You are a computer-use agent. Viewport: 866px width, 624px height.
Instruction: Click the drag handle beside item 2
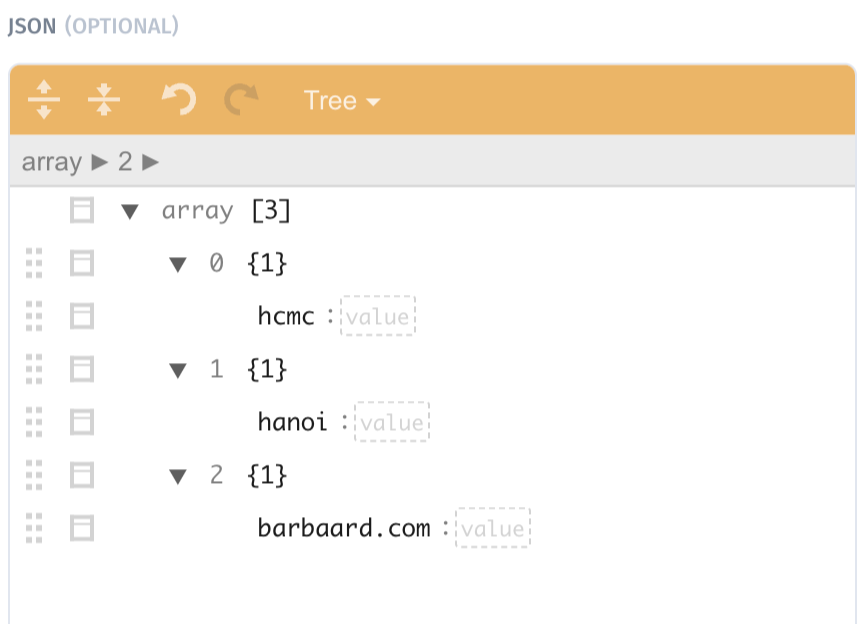34,475
